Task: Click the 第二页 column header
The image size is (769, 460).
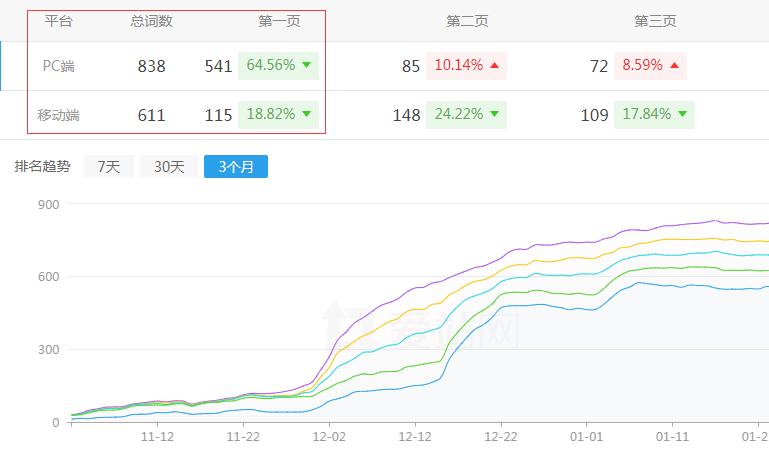Action: pyautogui.click(x=467, y=21)
